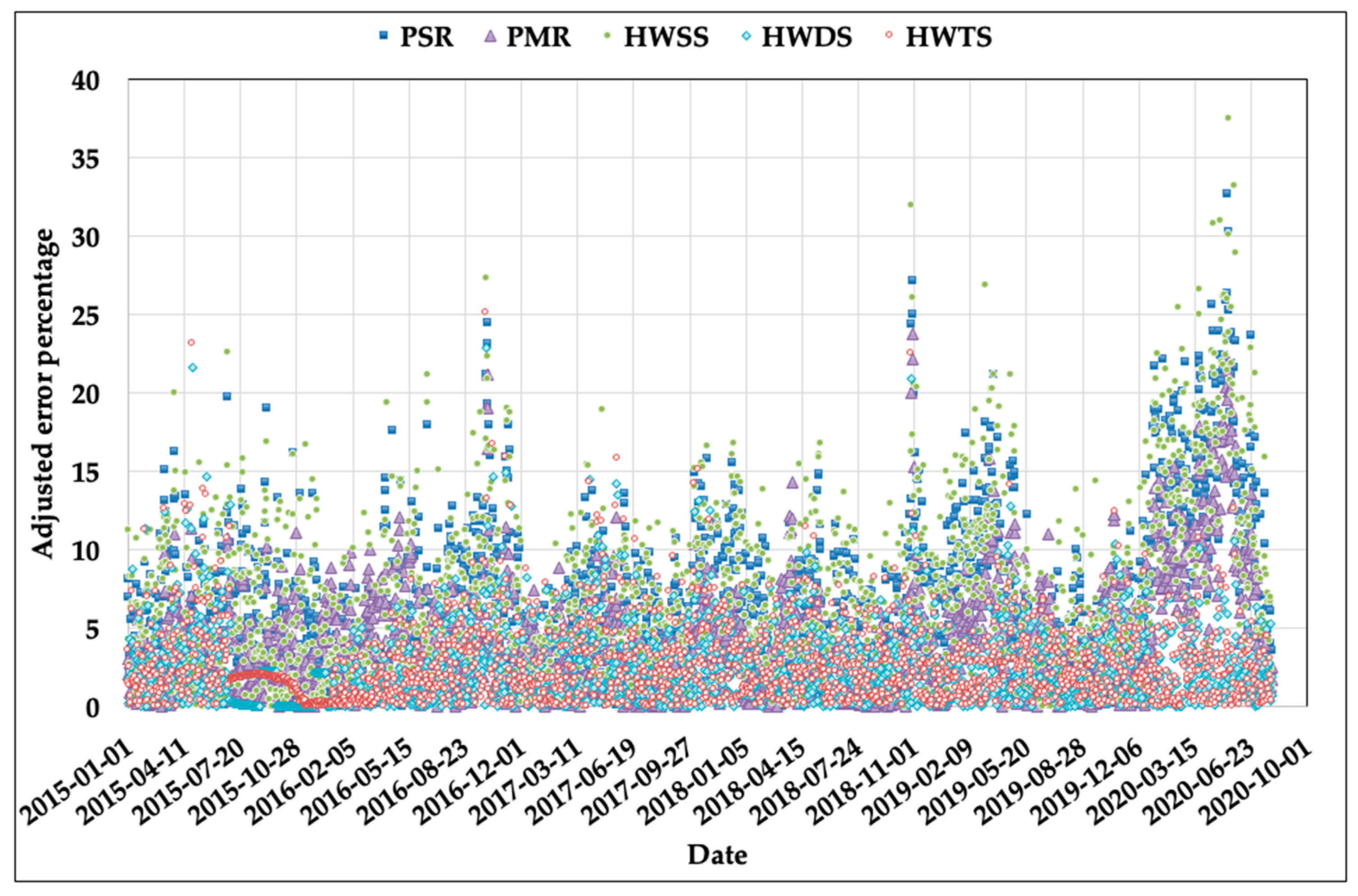1358x896 pixels.
Task: Click the PSR blue square legend marker
Action: 383,36
